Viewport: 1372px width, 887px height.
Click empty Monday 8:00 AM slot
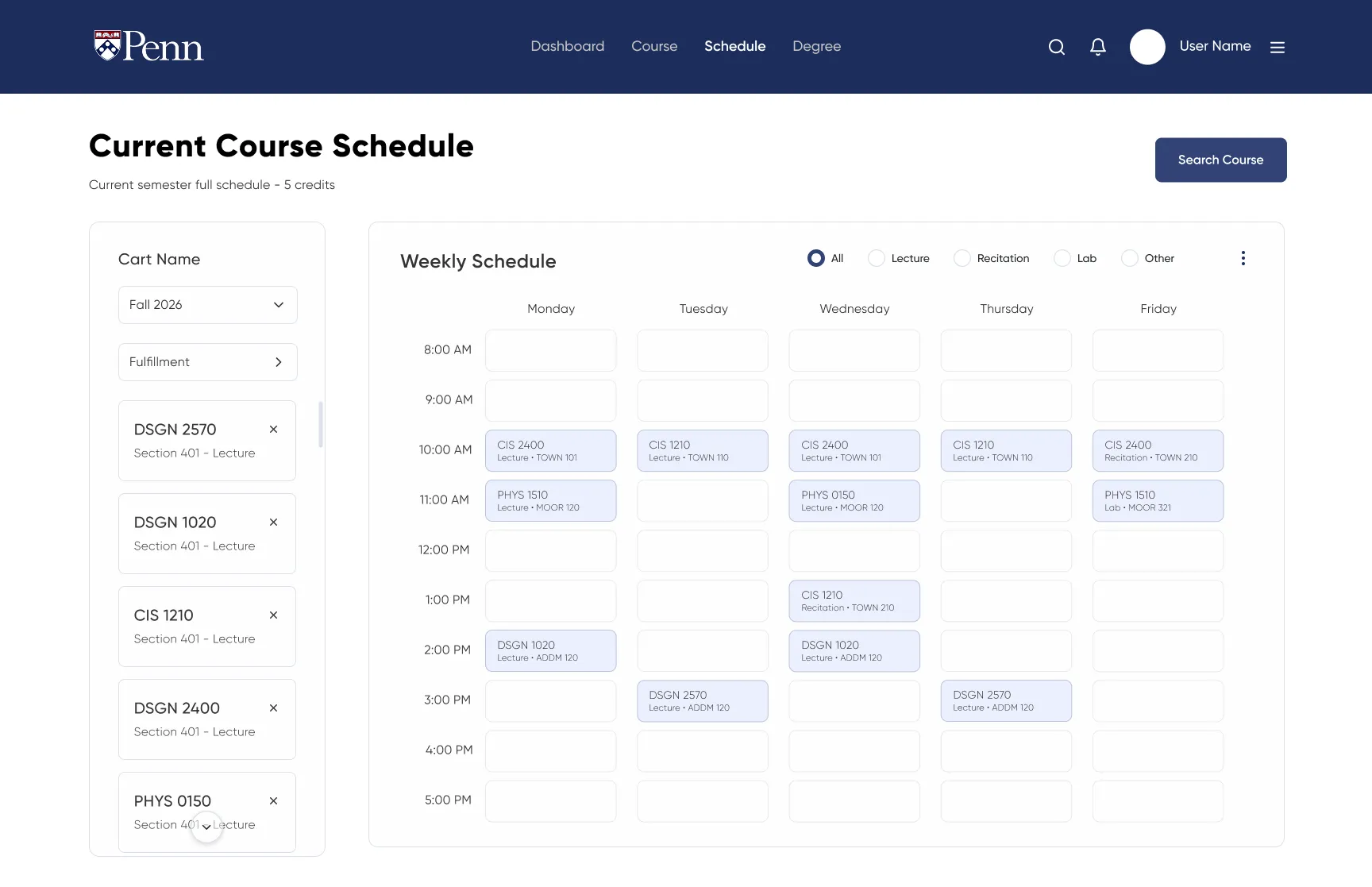click(x=551, y=350)
